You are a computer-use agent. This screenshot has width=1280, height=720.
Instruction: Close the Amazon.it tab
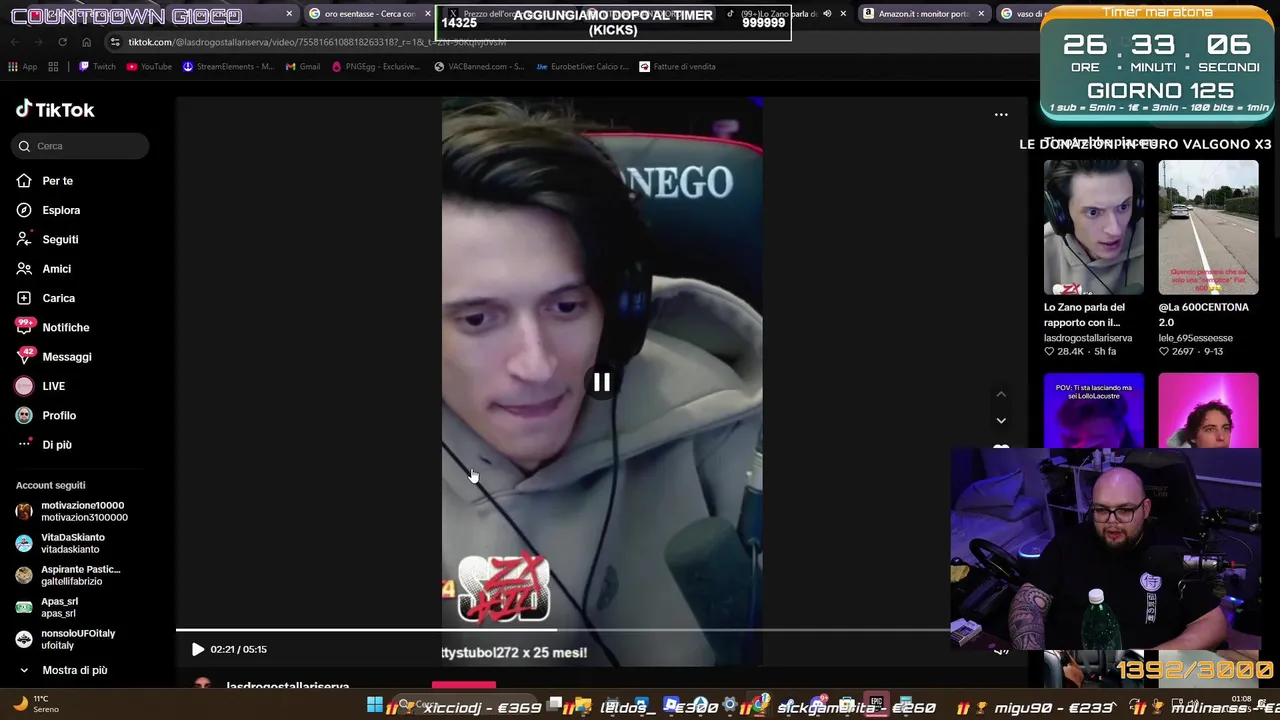click(981, 14)
